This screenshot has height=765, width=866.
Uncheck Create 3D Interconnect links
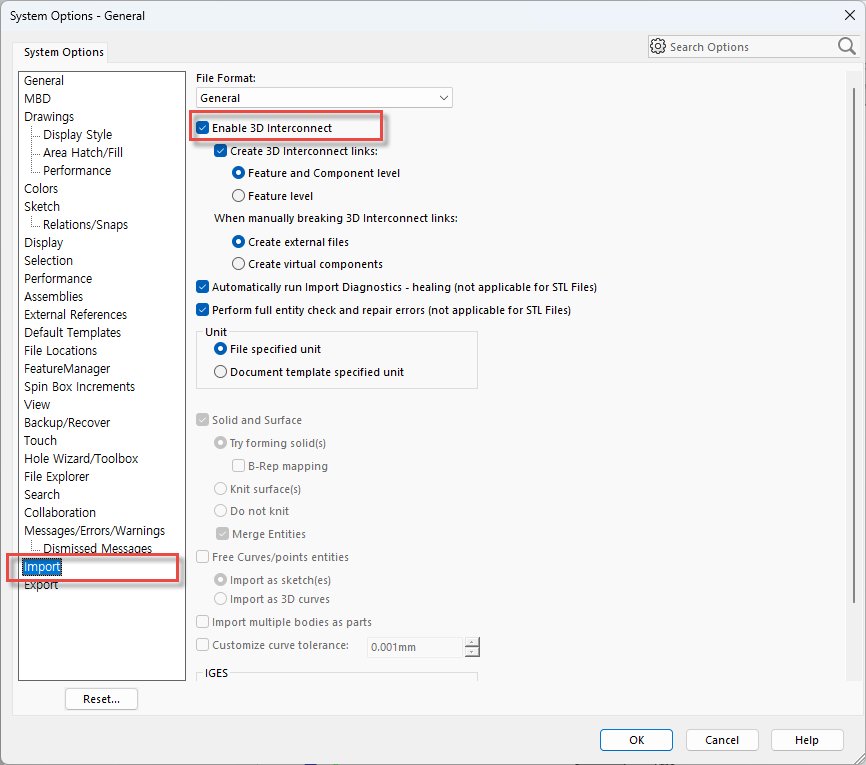pyautogui.click(x=220, y=151)
